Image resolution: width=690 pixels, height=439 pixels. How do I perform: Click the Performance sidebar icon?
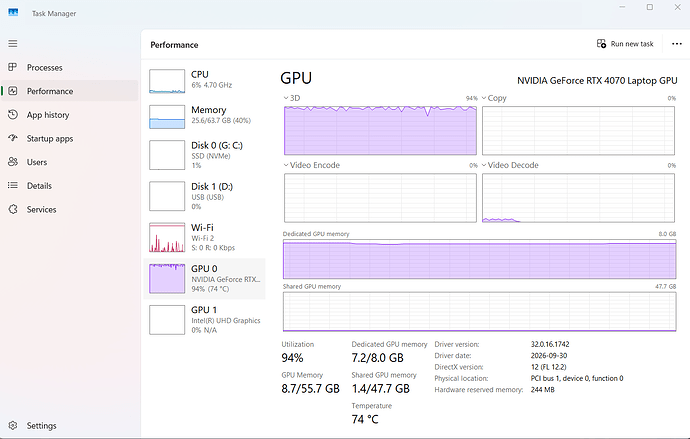click(13, 91)
